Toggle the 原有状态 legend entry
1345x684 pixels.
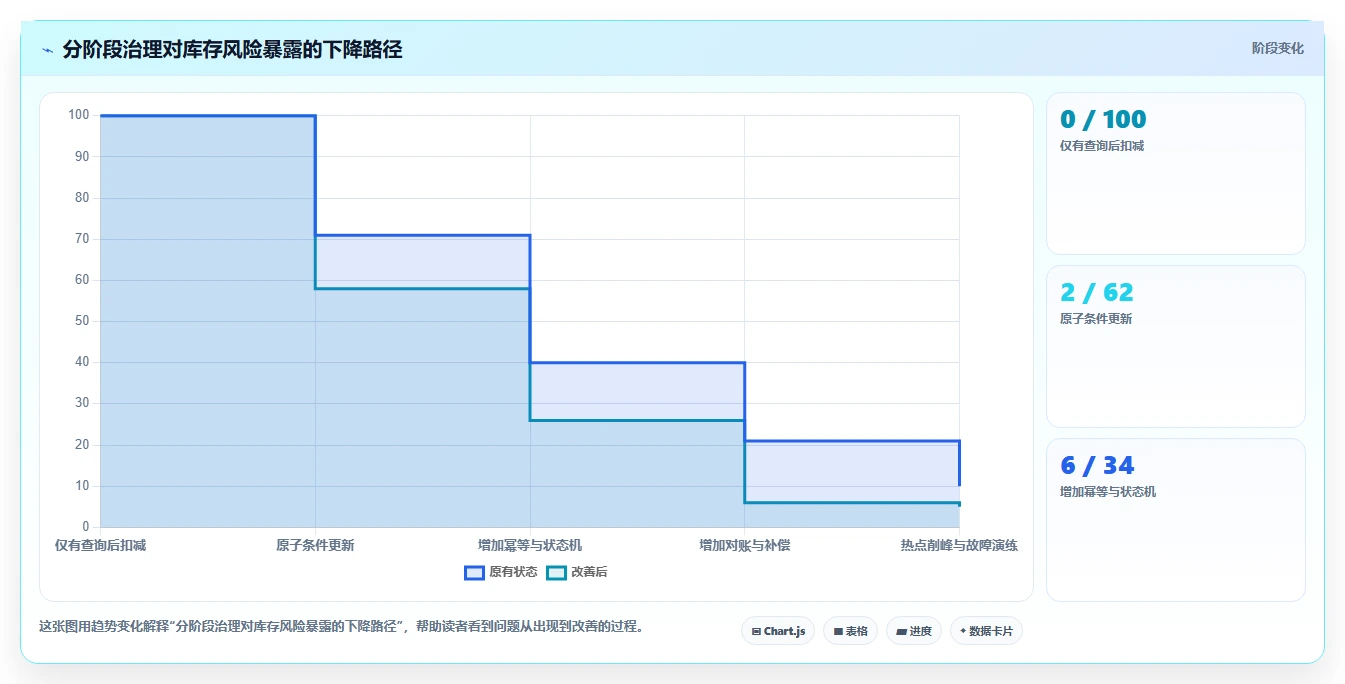pos(501,572)
